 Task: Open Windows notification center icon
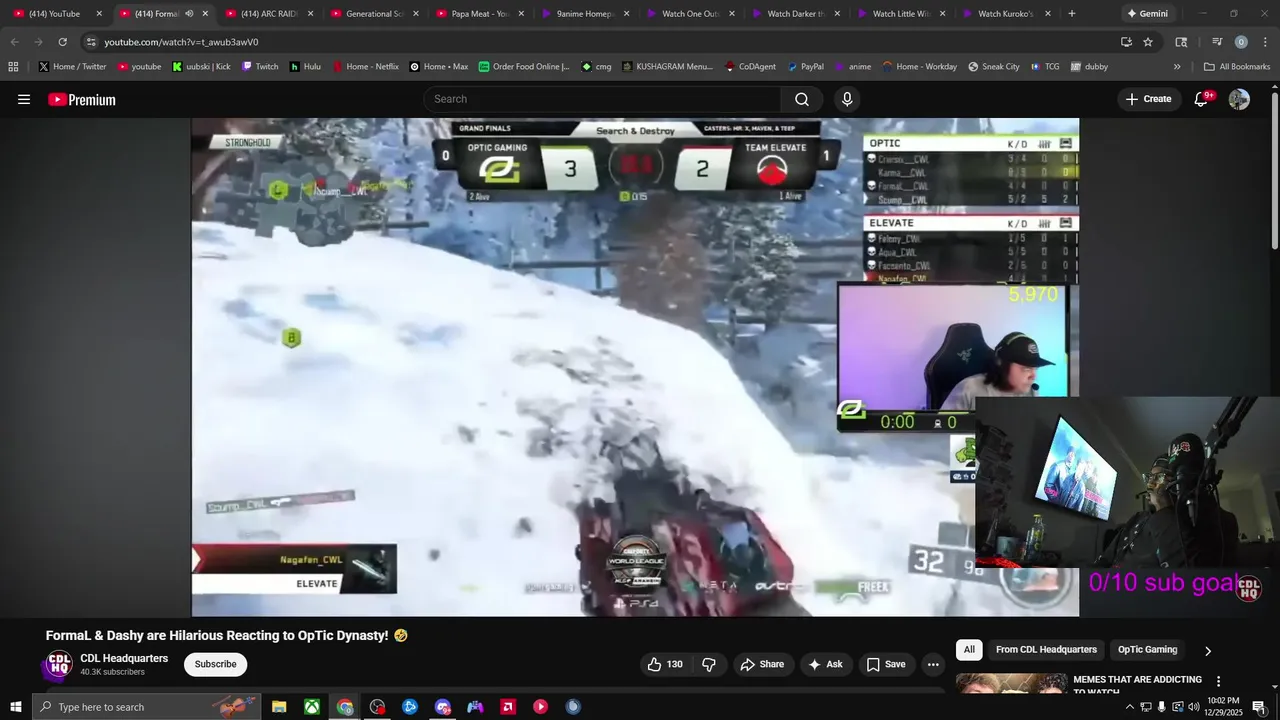1259,707
